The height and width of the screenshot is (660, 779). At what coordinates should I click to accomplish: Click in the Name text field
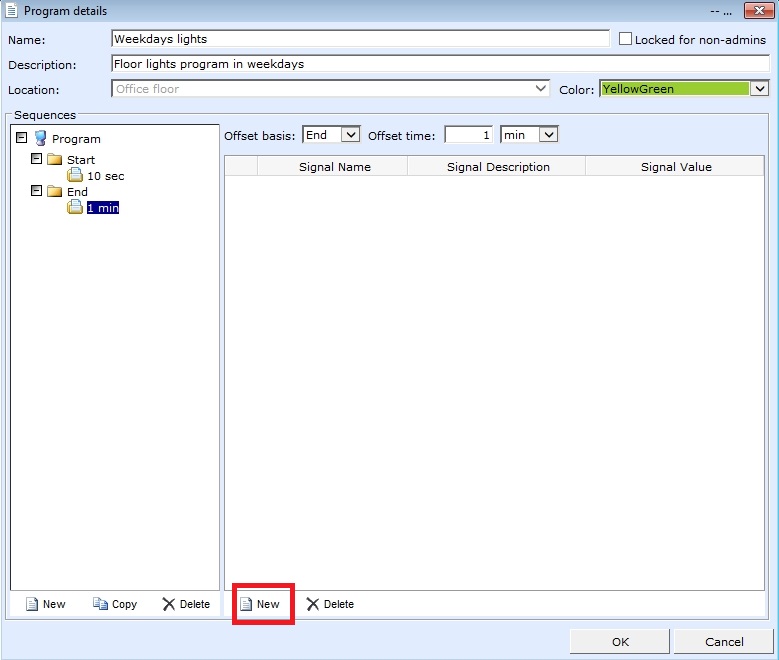(x=360, y=39)
